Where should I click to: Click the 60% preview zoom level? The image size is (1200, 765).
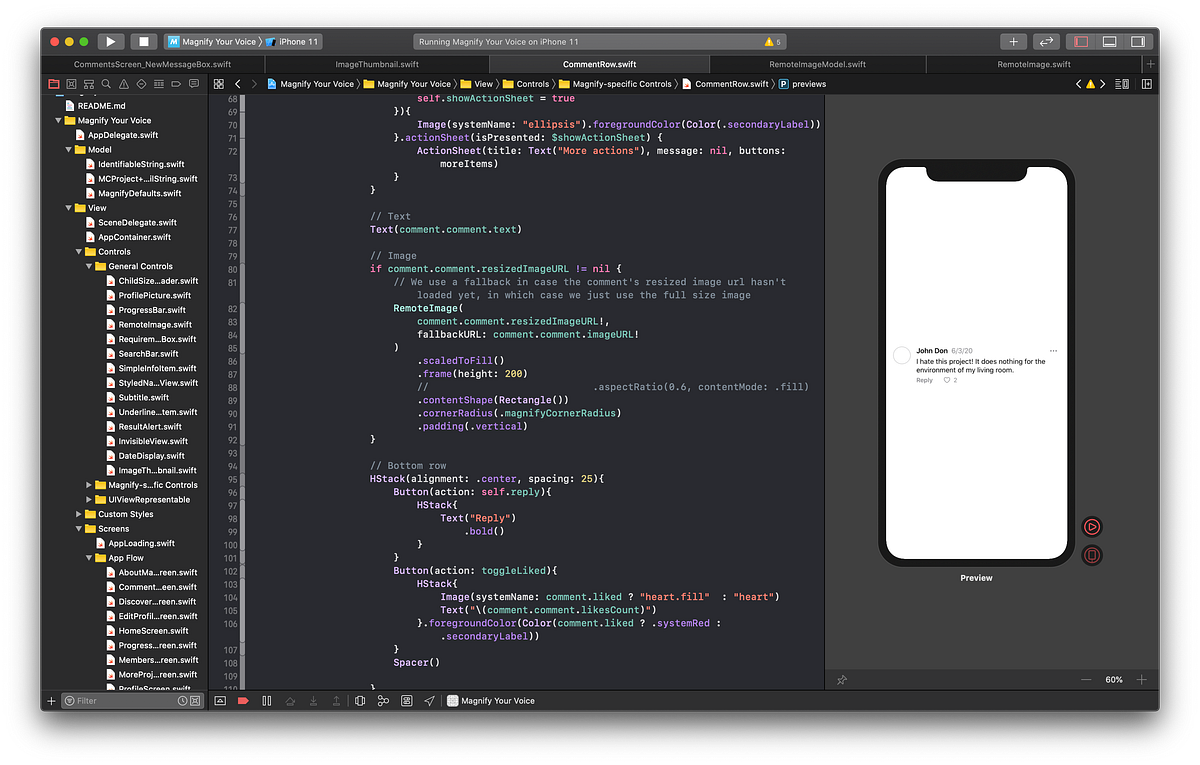pyautogui.click(x=1114, y=679)
